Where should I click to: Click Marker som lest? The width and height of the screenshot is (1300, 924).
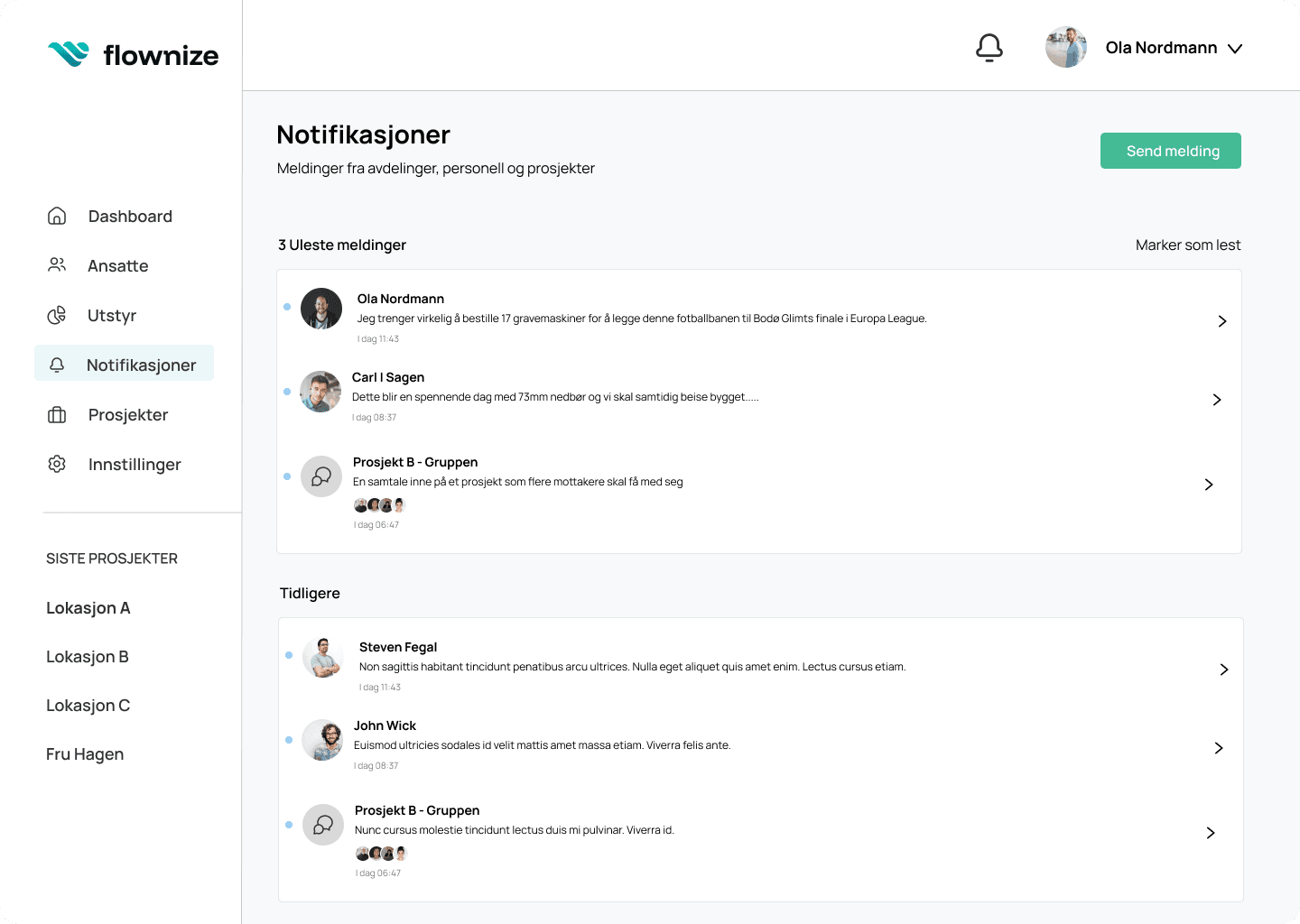(x=1188, y=245)
